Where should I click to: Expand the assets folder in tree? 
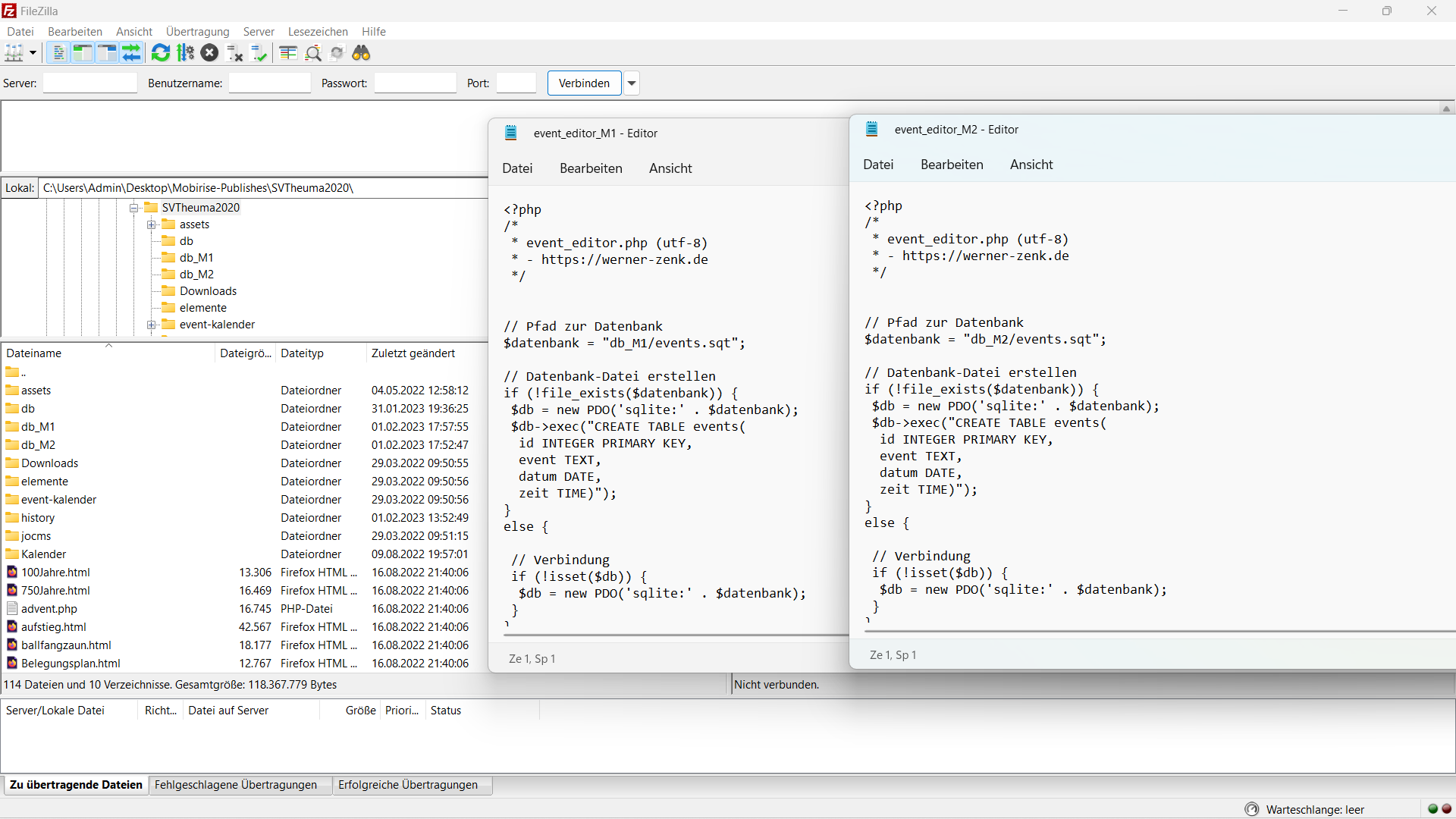pyautogui.click(x=152, y=224)
